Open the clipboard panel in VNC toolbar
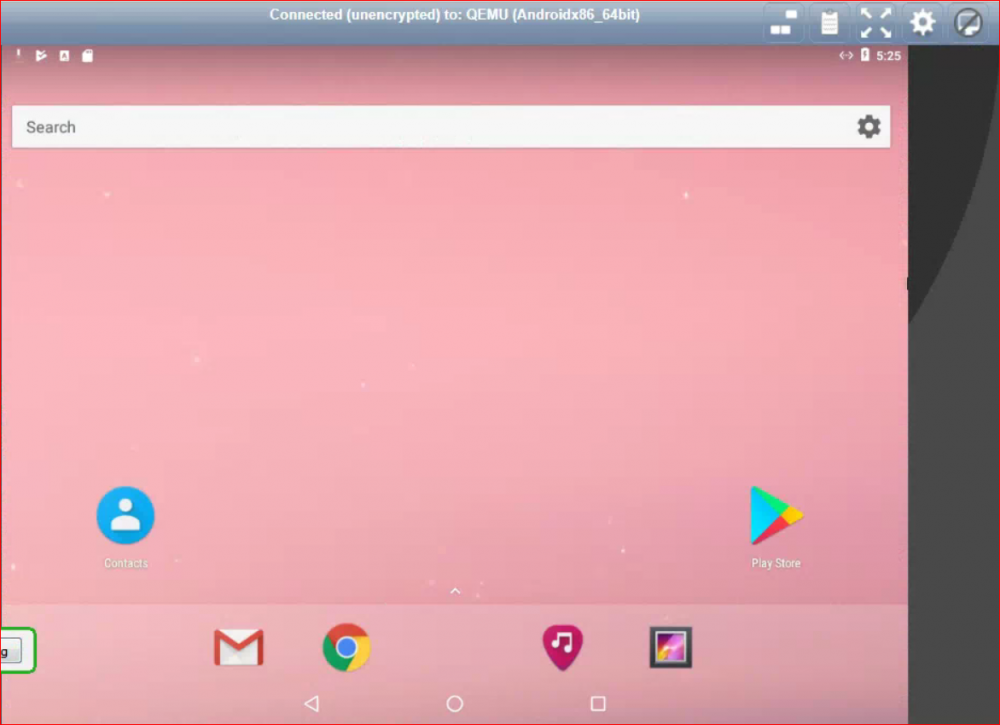 coord(829,23)
